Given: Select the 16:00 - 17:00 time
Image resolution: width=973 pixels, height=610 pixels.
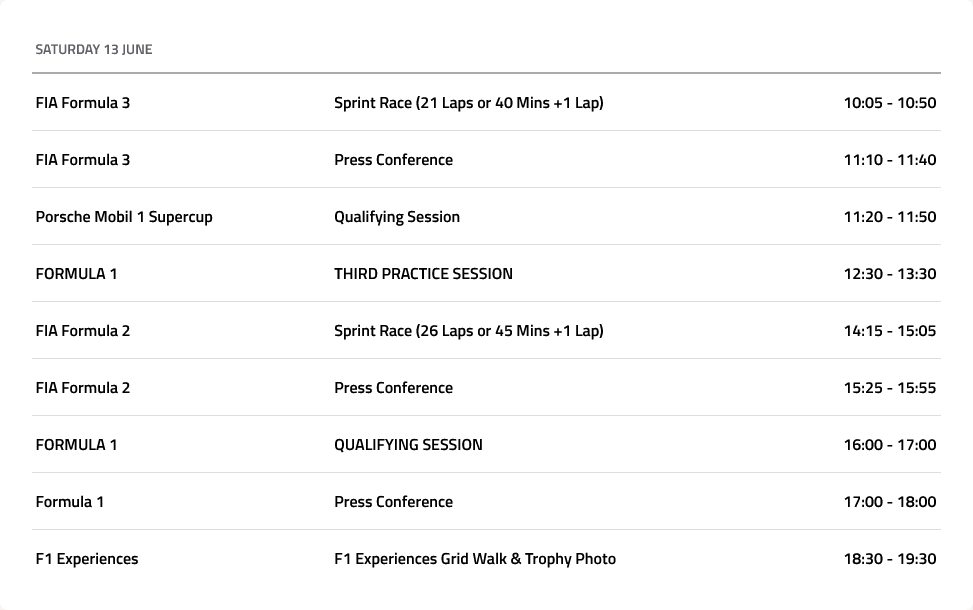Looking at the screenshot, I should pyautogui.click(x=890, y=445).
